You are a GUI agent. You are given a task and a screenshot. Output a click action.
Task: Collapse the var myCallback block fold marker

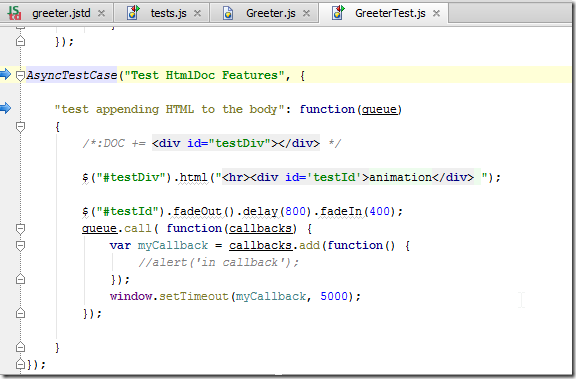[20, 246]
